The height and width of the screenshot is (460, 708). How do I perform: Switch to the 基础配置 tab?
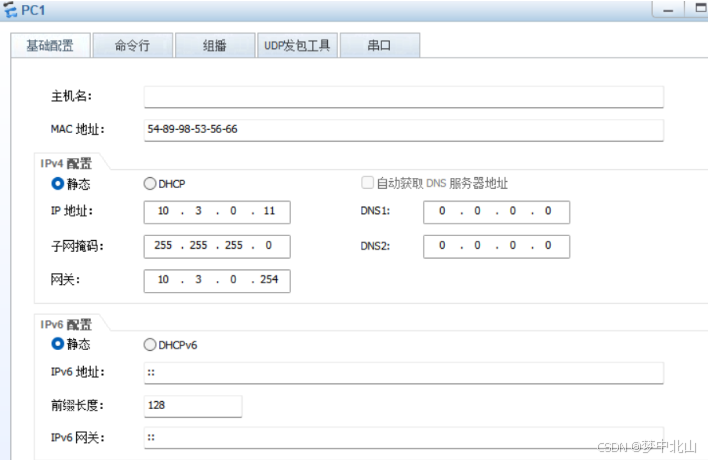(x=50, y=45)
